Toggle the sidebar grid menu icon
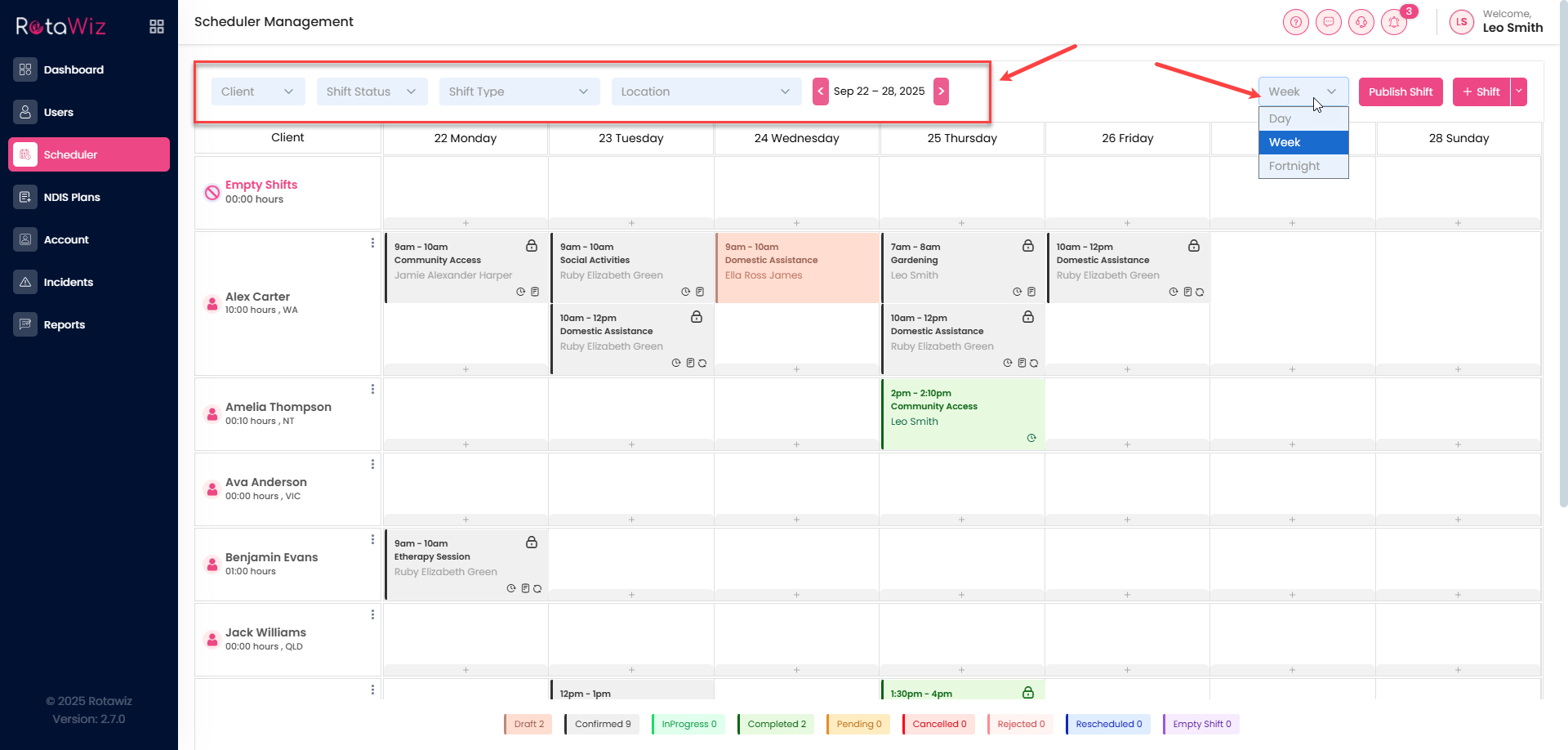 click(157, 27)
